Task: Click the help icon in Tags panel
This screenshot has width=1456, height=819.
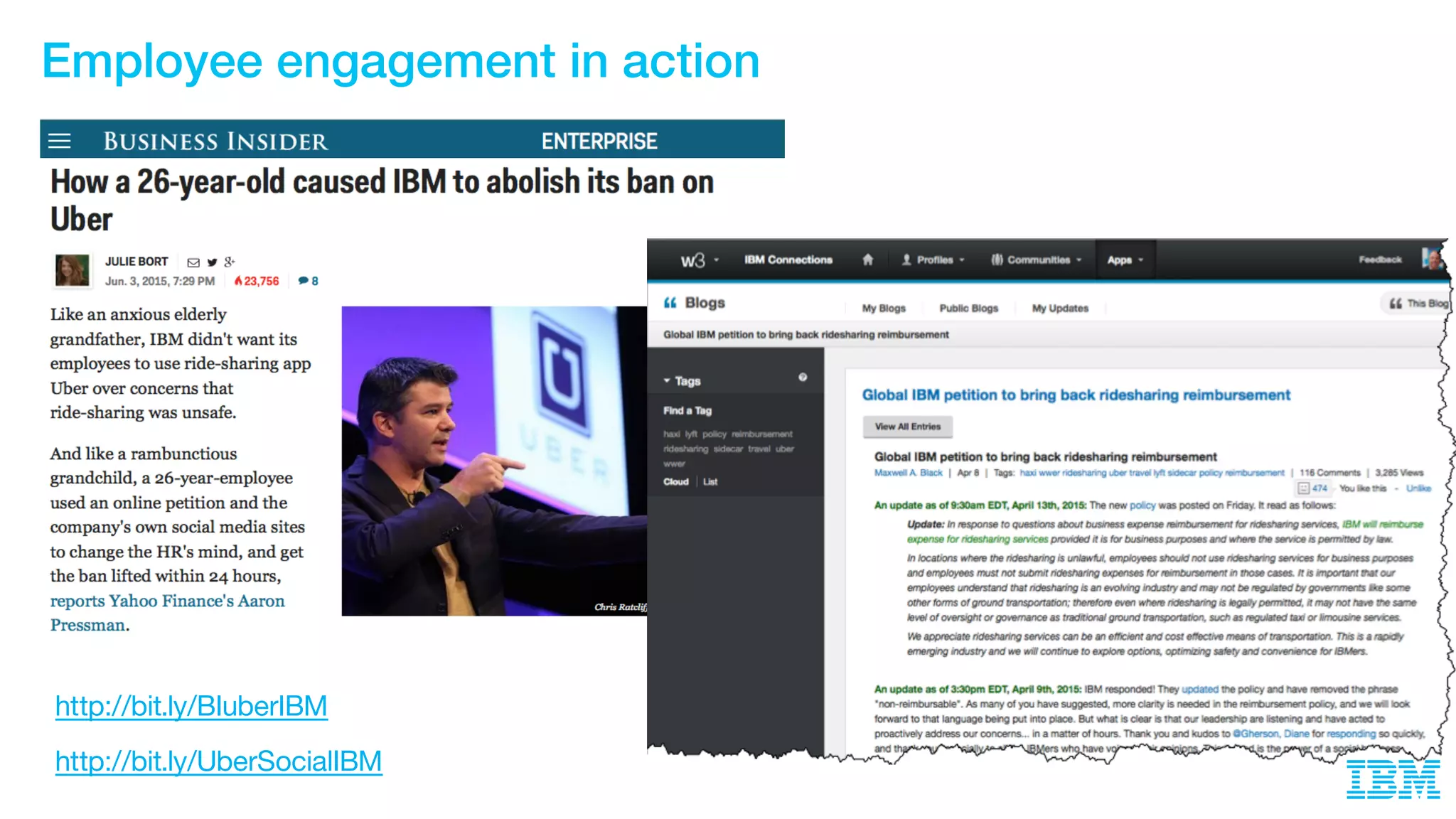Action: [803, 378]
